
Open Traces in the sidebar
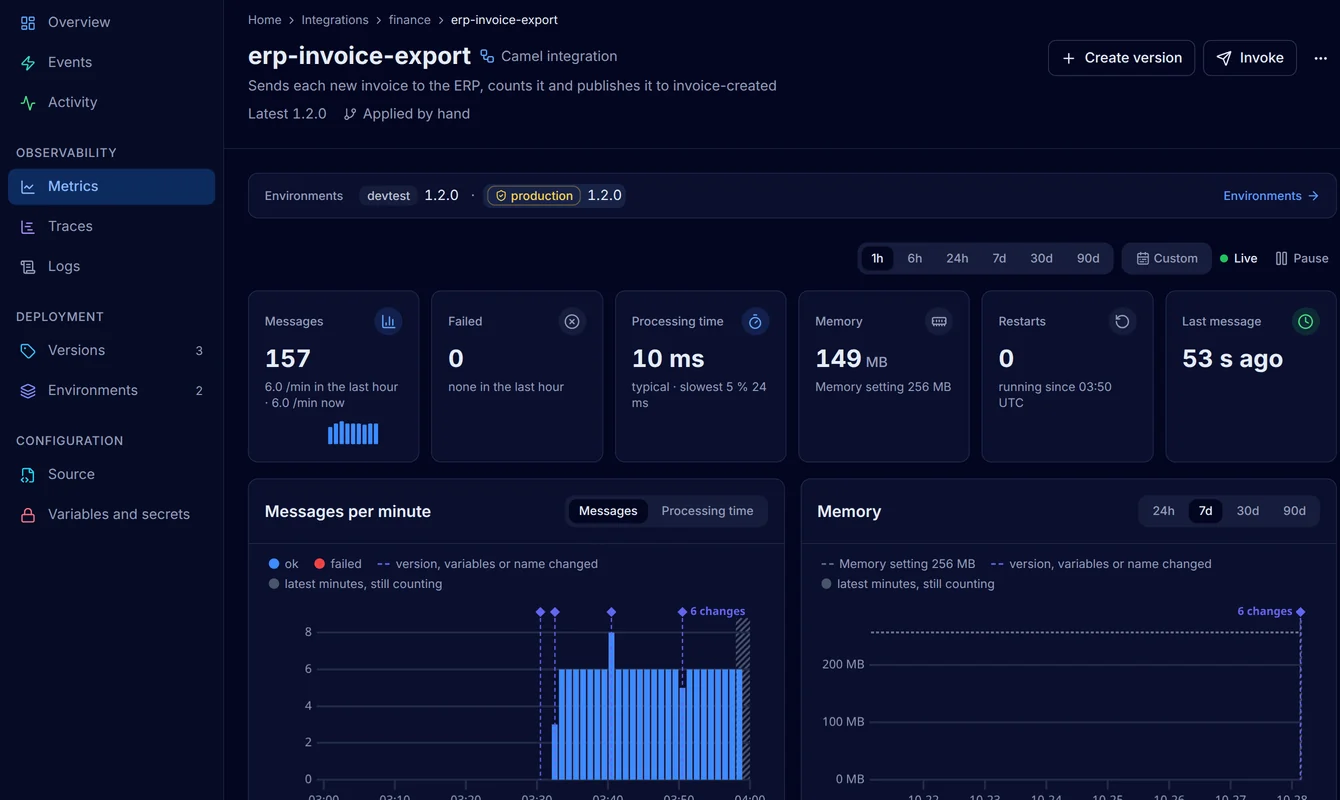[111, 226]
